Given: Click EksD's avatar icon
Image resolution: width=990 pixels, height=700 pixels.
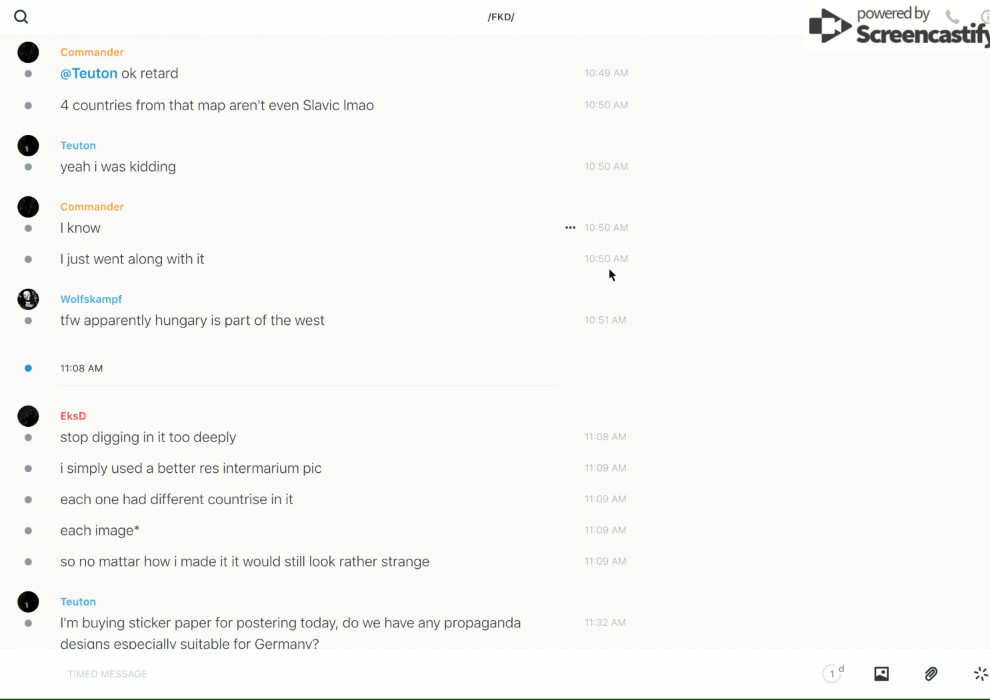Looking at the screenshot, I should (28, 416).
